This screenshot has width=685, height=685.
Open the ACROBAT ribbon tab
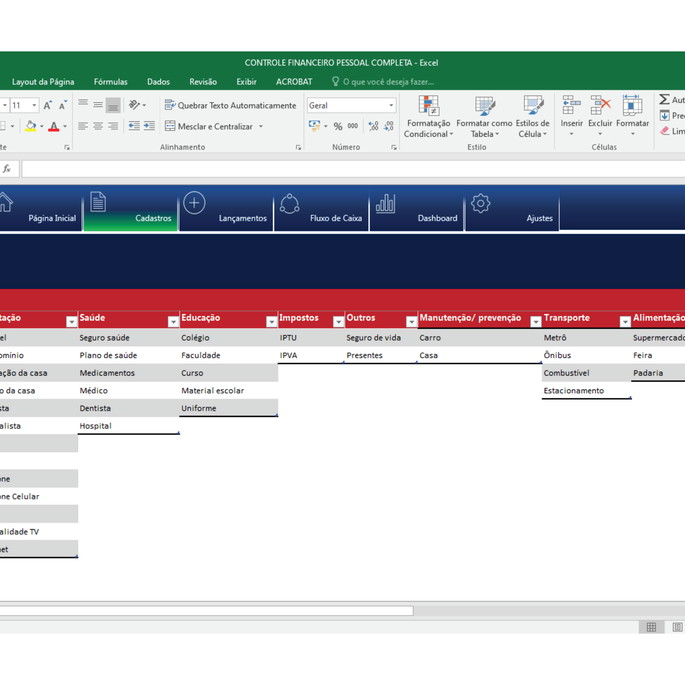pyautogui.click(x=294, y=82)
